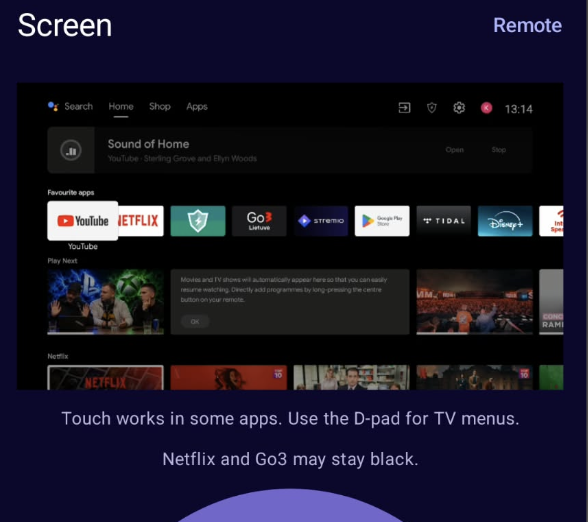Open the shield security icon
588x522 pixels.
coord(432,108)
